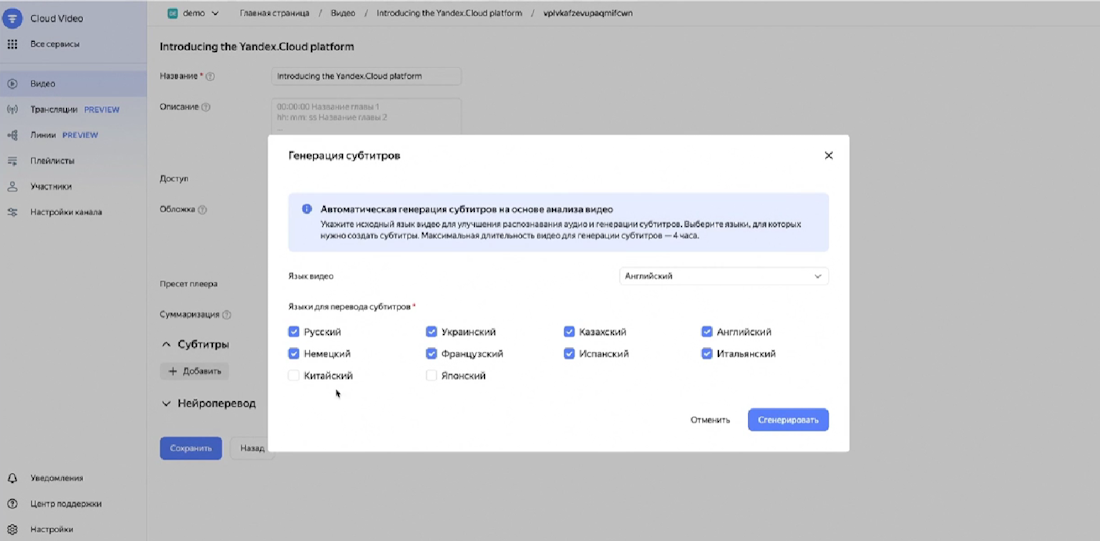Uncheck the Русский subtitle language
Viewport: 1100px width, 541px height.
294,332
